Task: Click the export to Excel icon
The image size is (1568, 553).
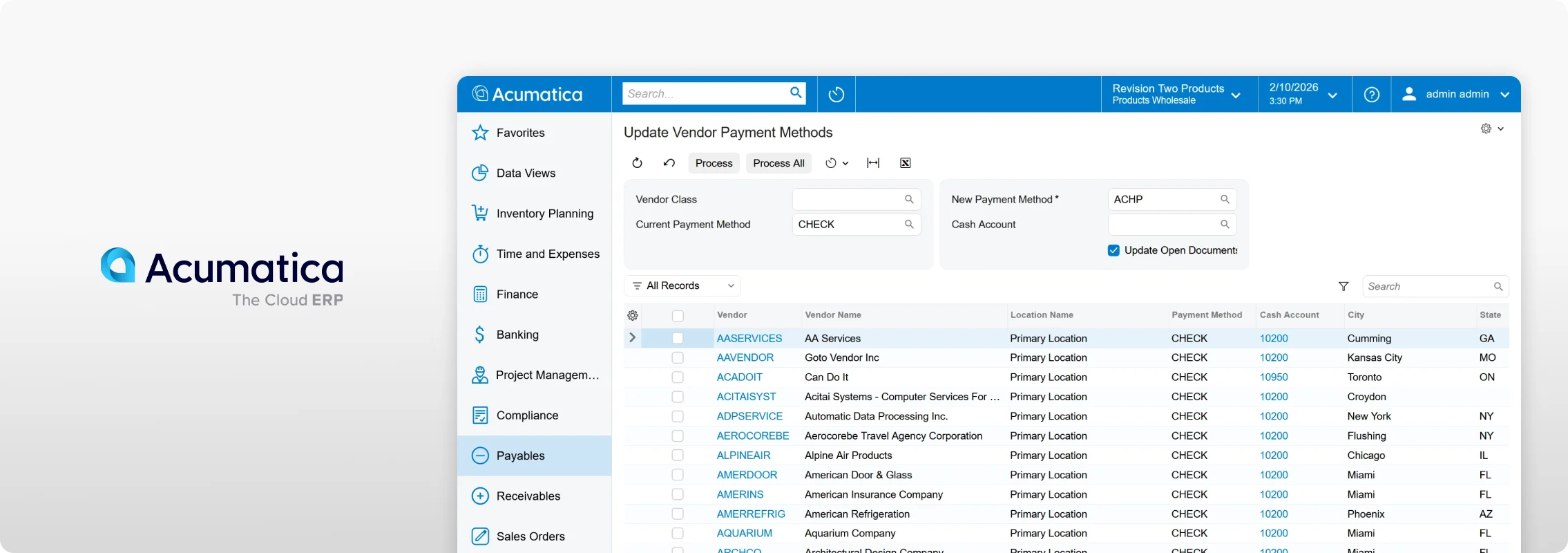Action: (x=905, y=163)
